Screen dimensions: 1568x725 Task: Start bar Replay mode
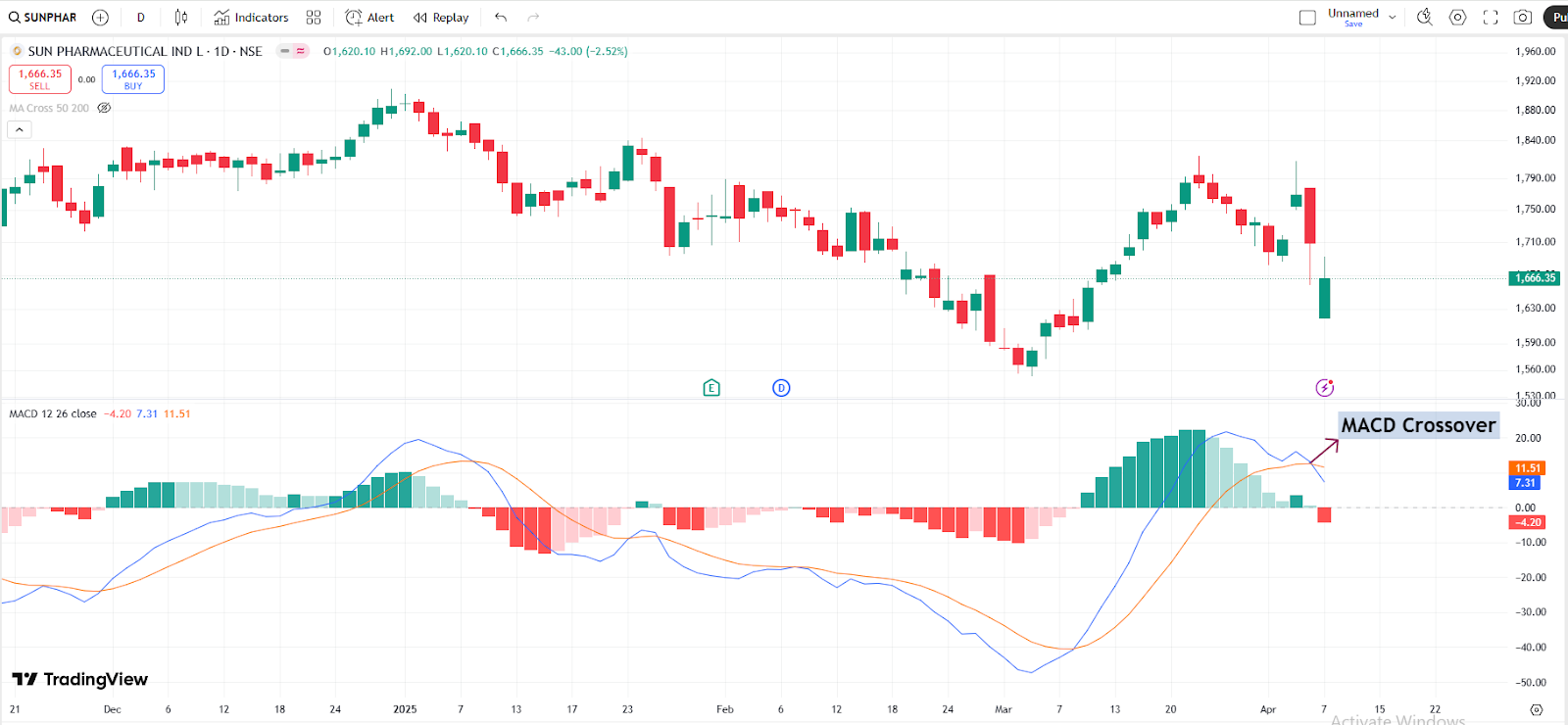click(441, 18)
